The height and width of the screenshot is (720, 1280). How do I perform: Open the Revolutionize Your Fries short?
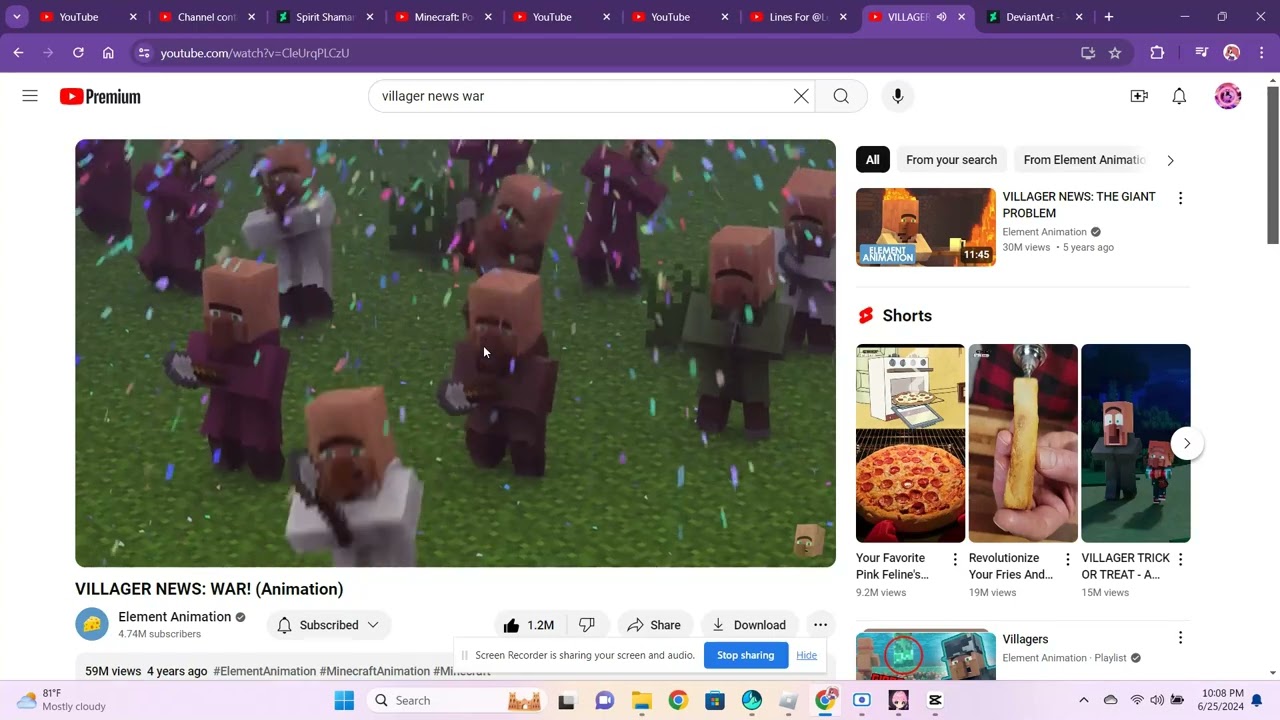pos(1023,443)
